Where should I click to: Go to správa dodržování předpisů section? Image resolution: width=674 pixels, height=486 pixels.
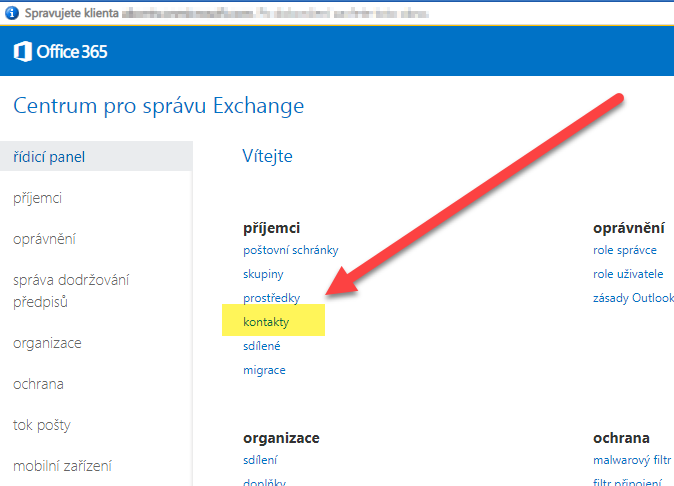point(71,291)
